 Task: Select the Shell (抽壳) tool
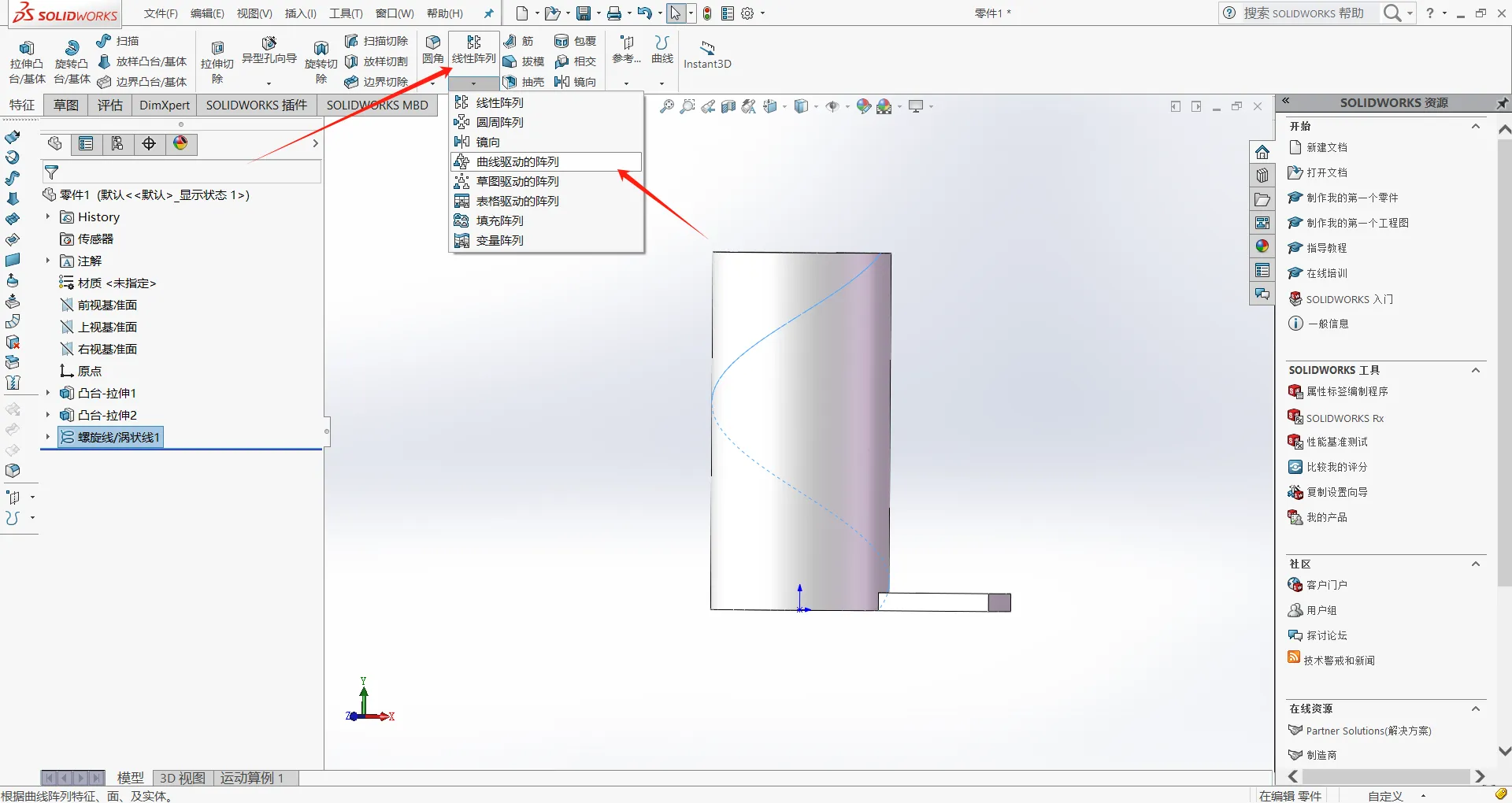point(524,82)
